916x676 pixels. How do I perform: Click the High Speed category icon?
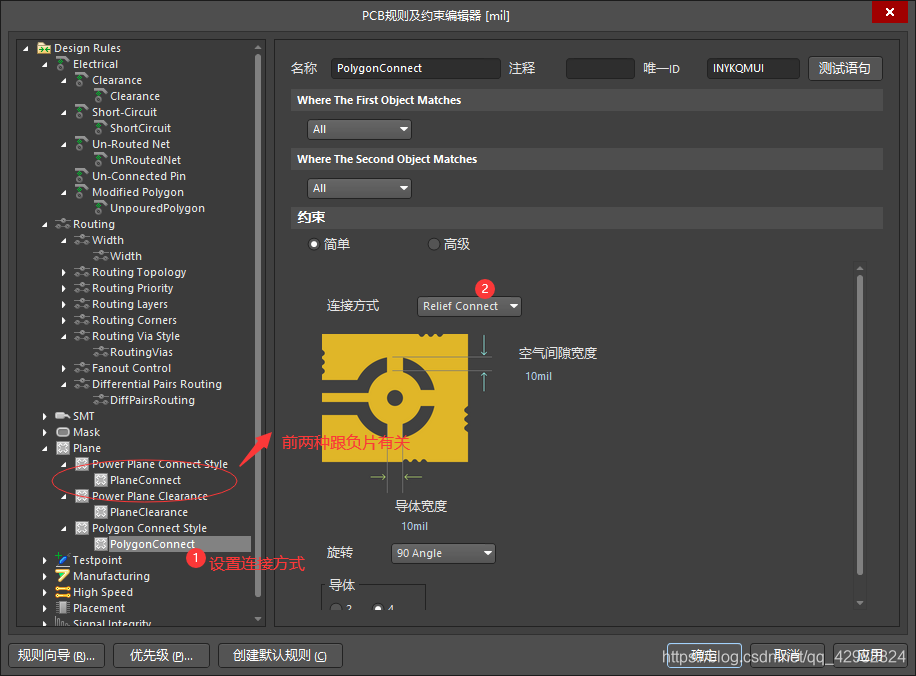click(63, 592)
